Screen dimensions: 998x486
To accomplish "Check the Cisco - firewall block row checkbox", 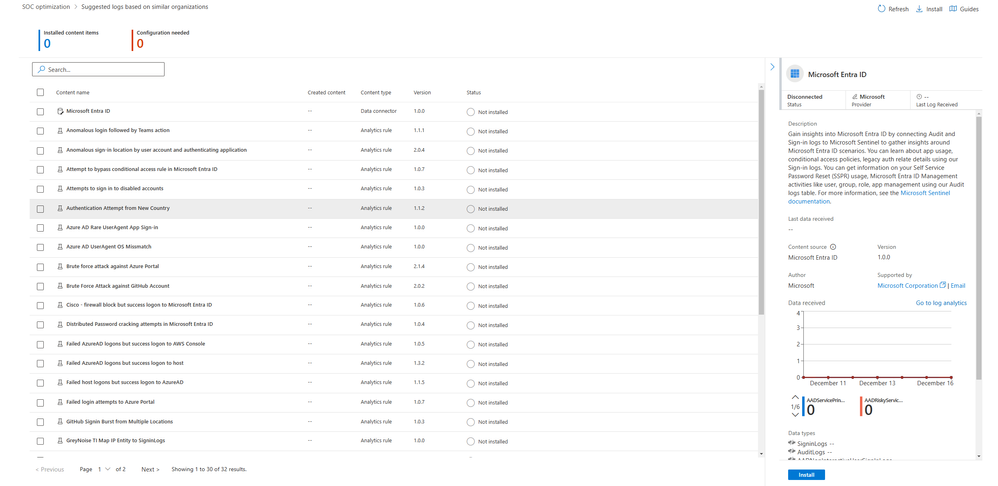I will [x=41, y=305].
